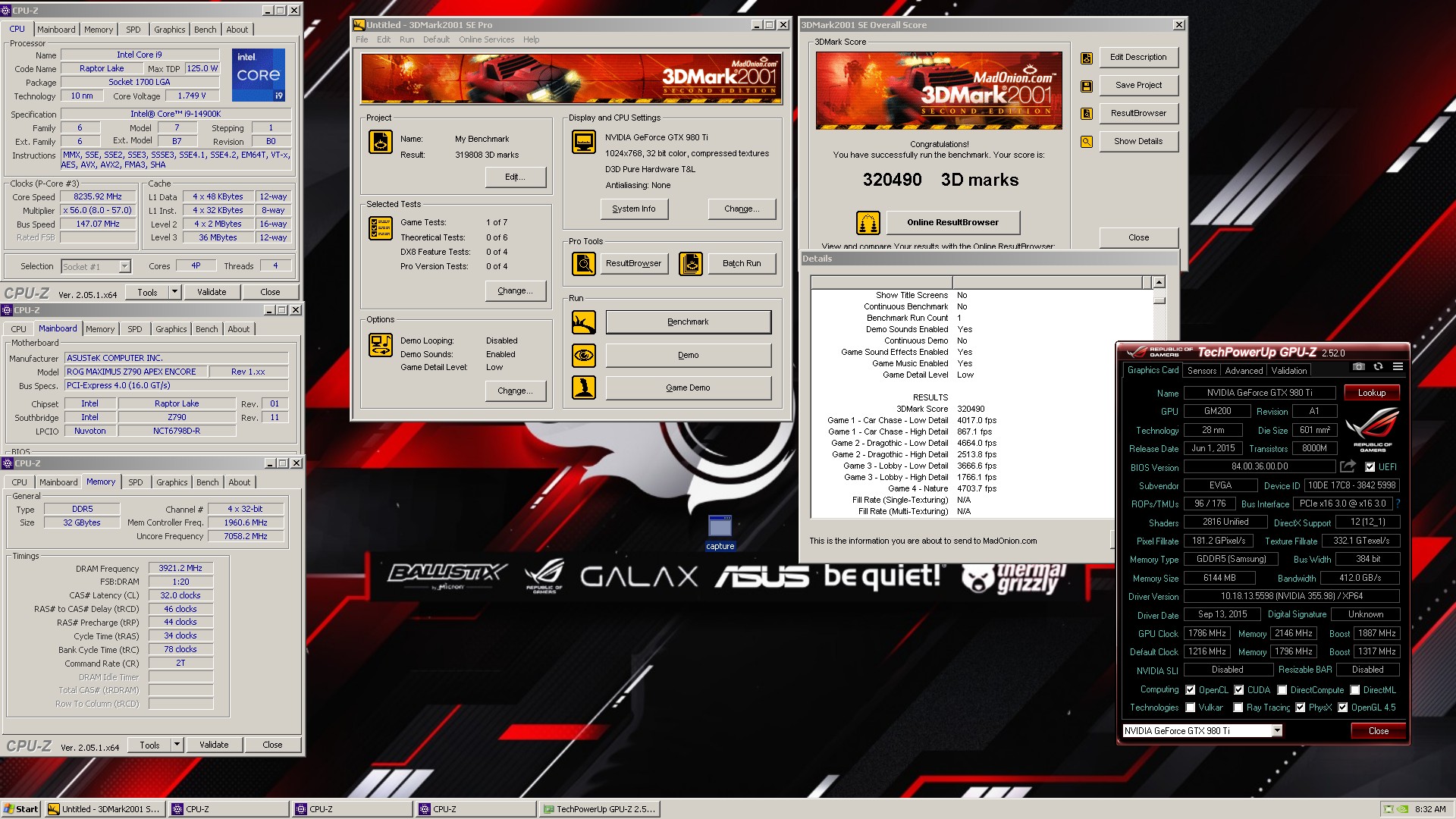Click Validate in the top CPU-Z window

coord(212,292)
